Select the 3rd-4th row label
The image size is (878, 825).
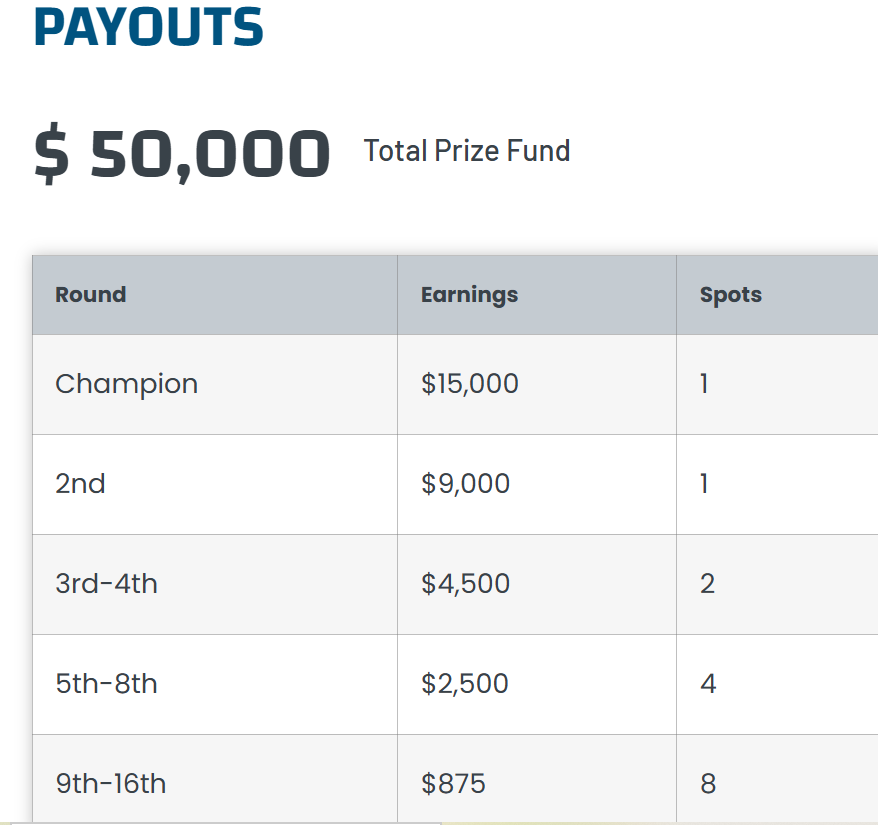[x=107, y=584]
